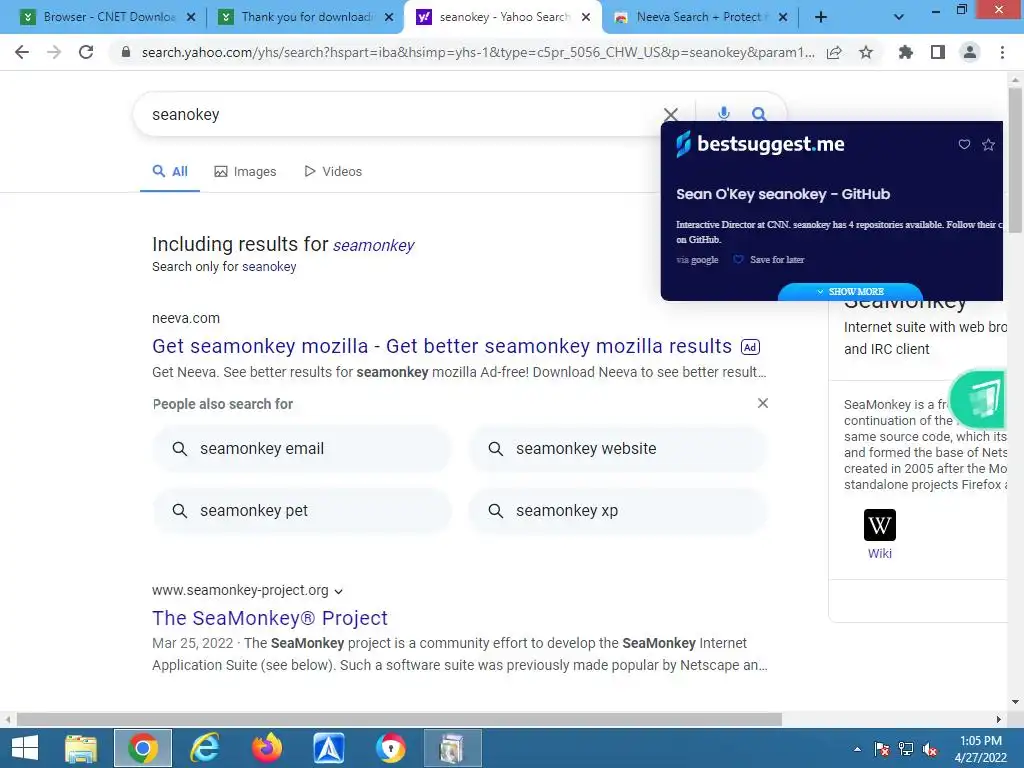The width and height of the screenshot is (1024, 768).
Task: Search for seamonkey xp
Action: click(618, 511)
